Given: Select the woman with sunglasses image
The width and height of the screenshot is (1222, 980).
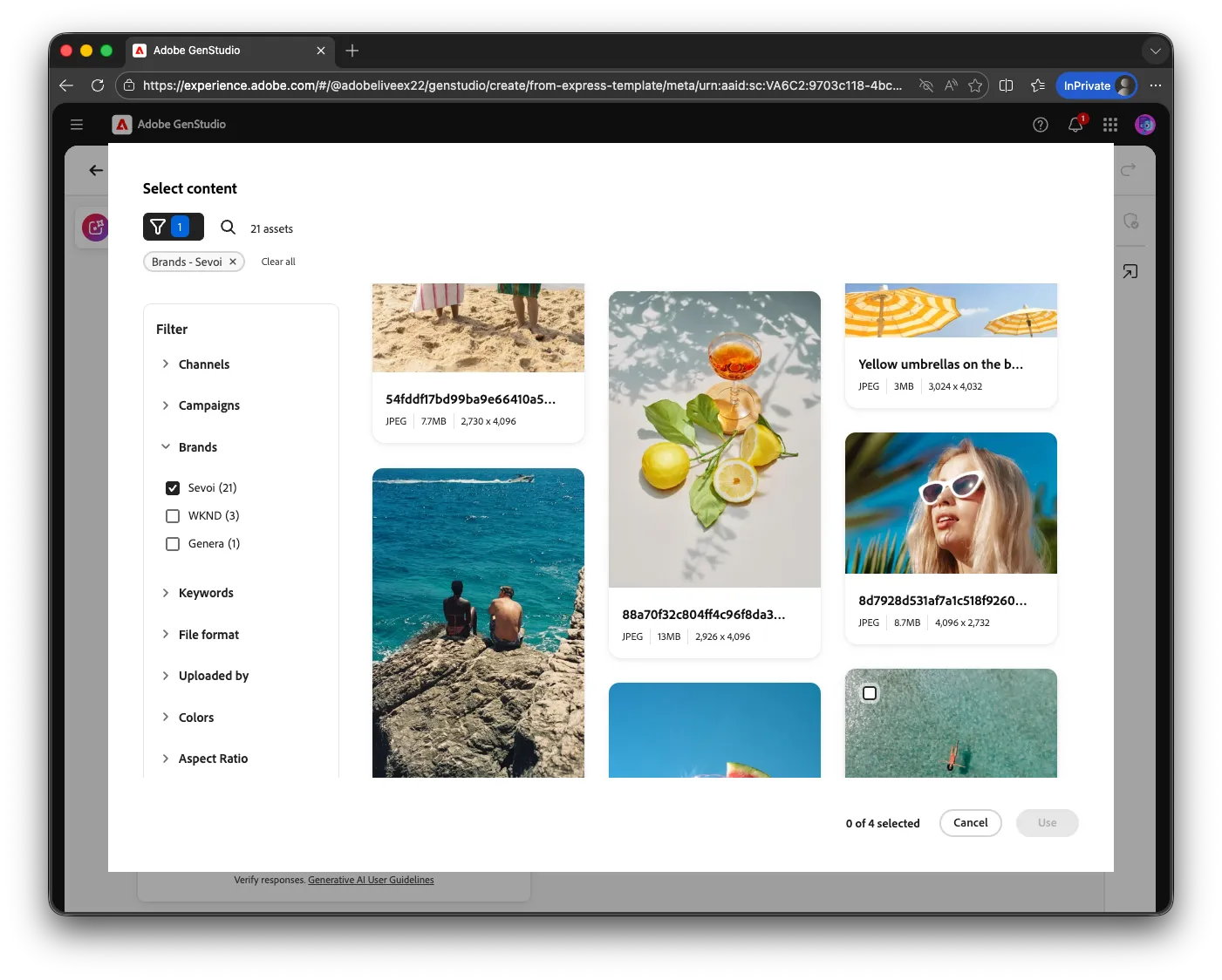Looking at the screenshot, I should point(951,503).
